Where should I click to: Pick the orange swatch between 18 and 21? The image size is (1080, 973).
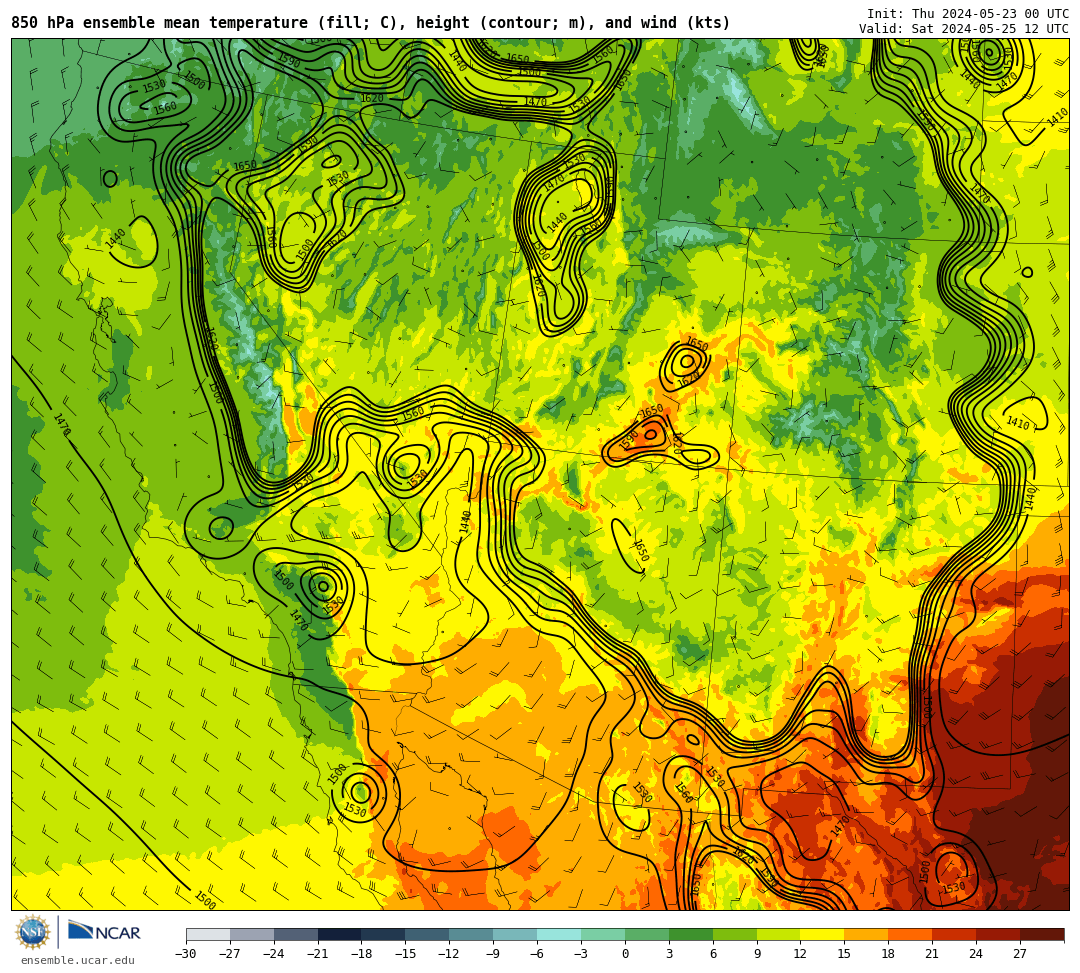click(x=911, y=934)
